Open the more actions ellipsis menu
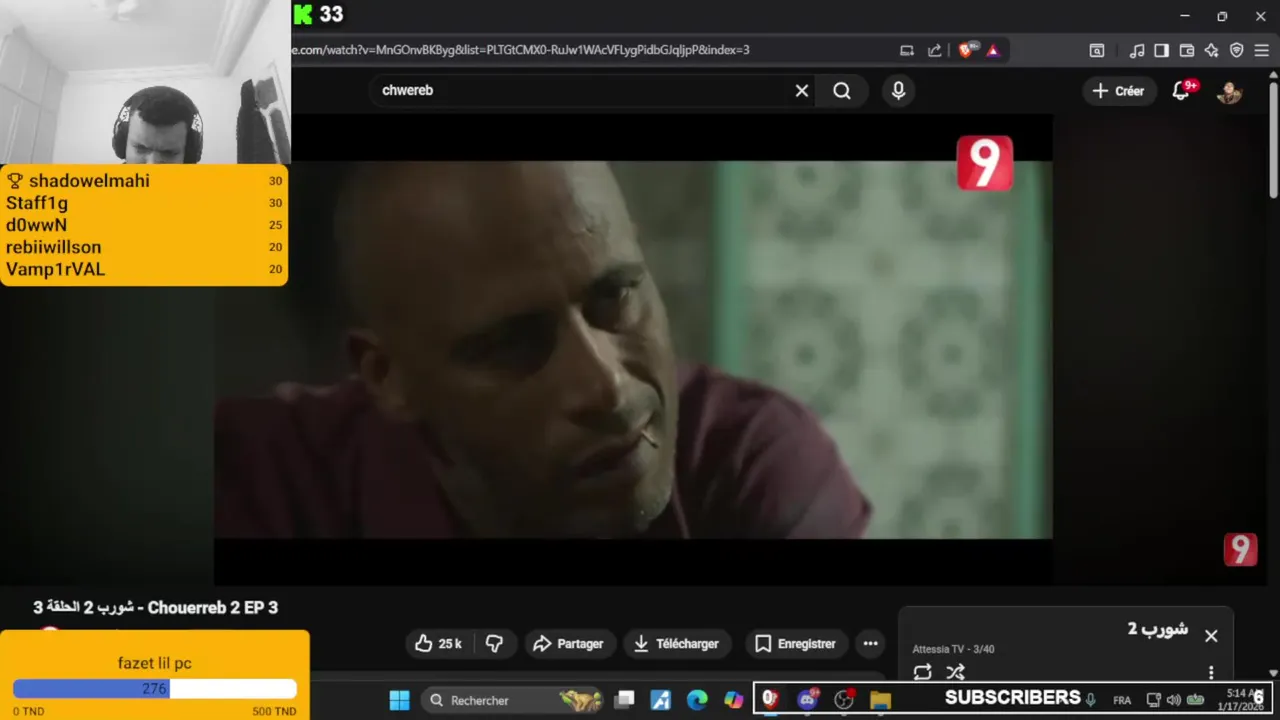Viewport: 1280px width, 720px height. click(870, 644)
